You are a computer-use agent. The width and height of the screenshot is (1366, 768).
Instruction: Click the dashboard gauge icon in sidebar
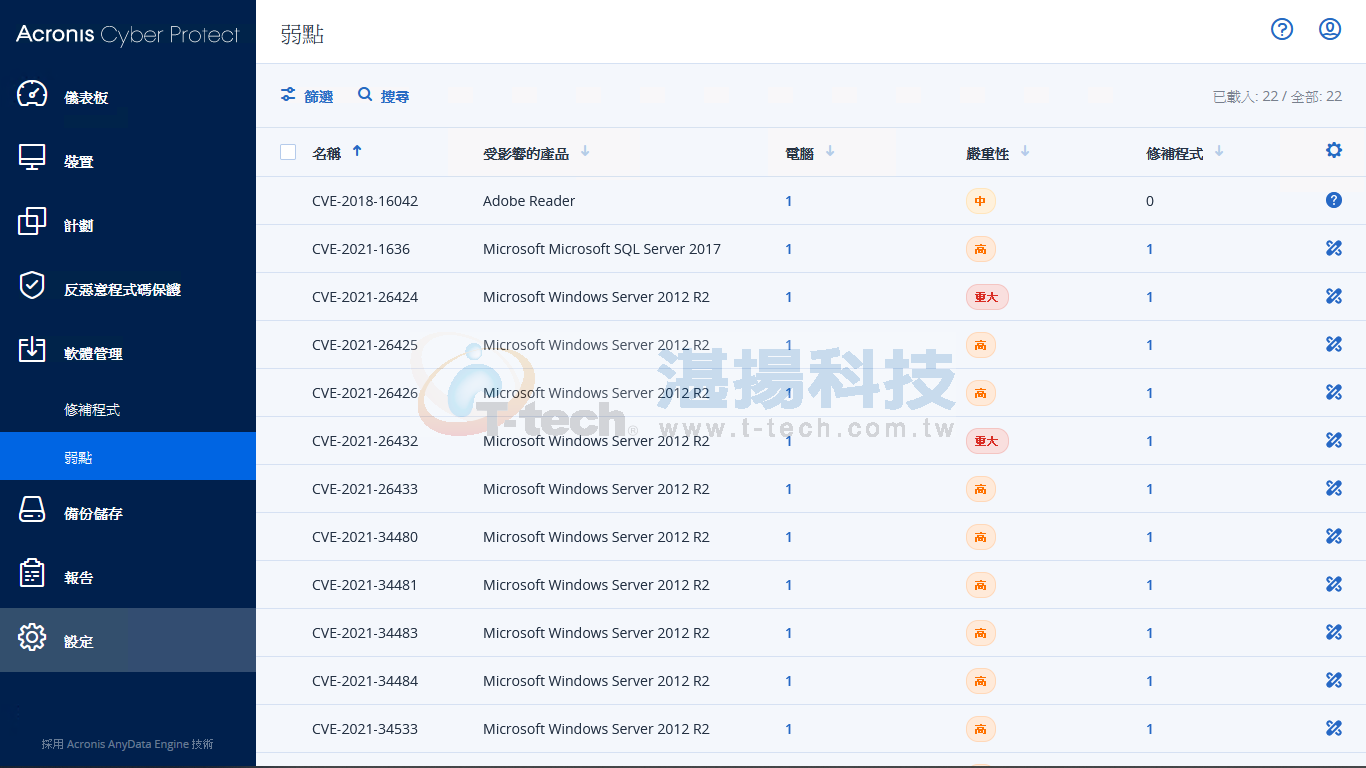click(32, 94)
